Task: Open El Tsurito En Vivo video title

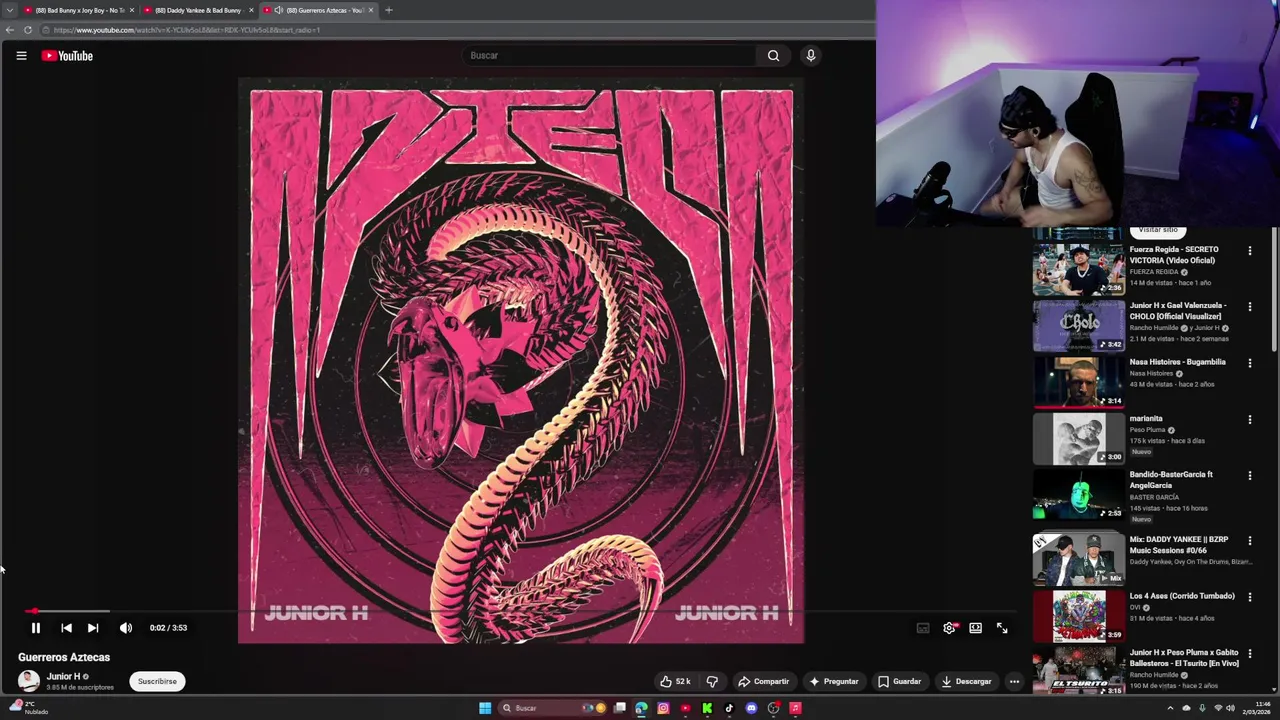Action: pos(1184,658)
